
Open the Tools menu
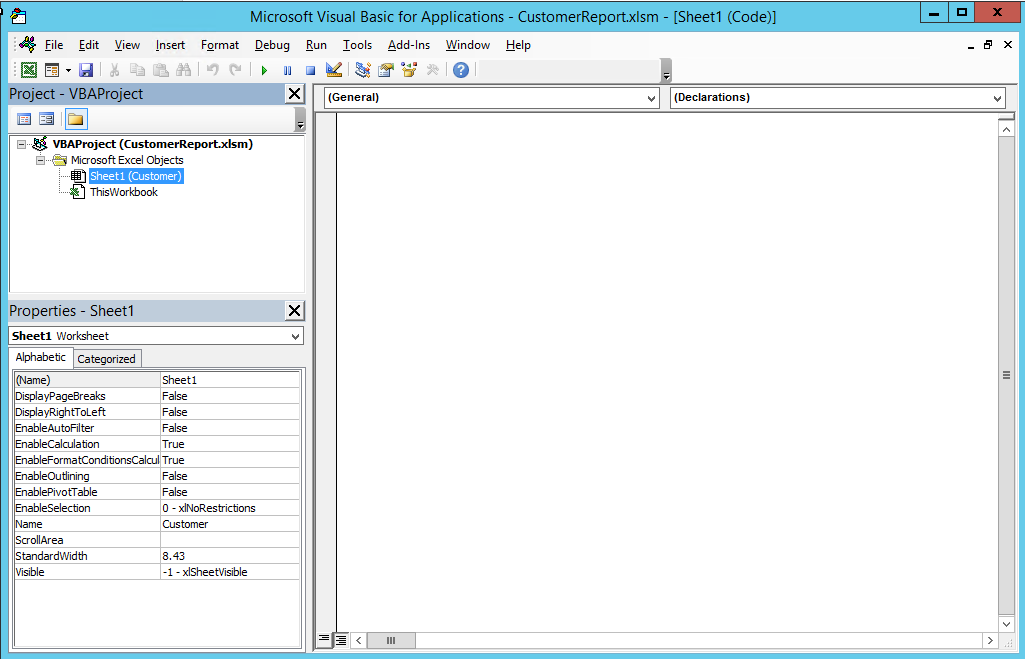[x=358, y=45]
